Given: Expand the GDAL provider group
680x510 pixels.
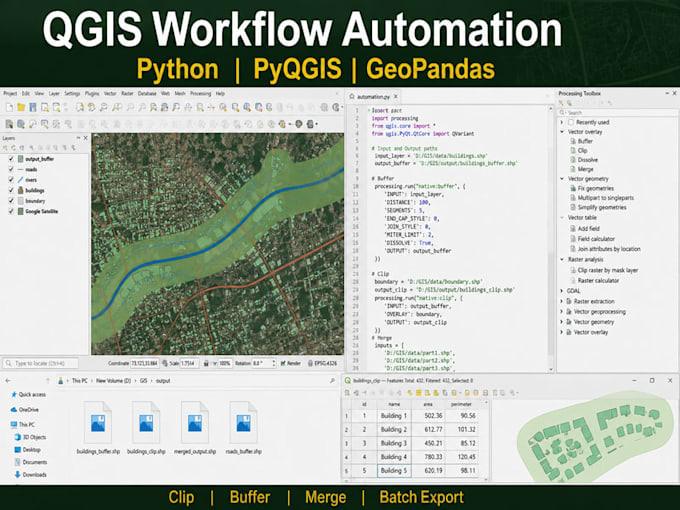Looking at the screenshot, I should (x=562, y=291).
